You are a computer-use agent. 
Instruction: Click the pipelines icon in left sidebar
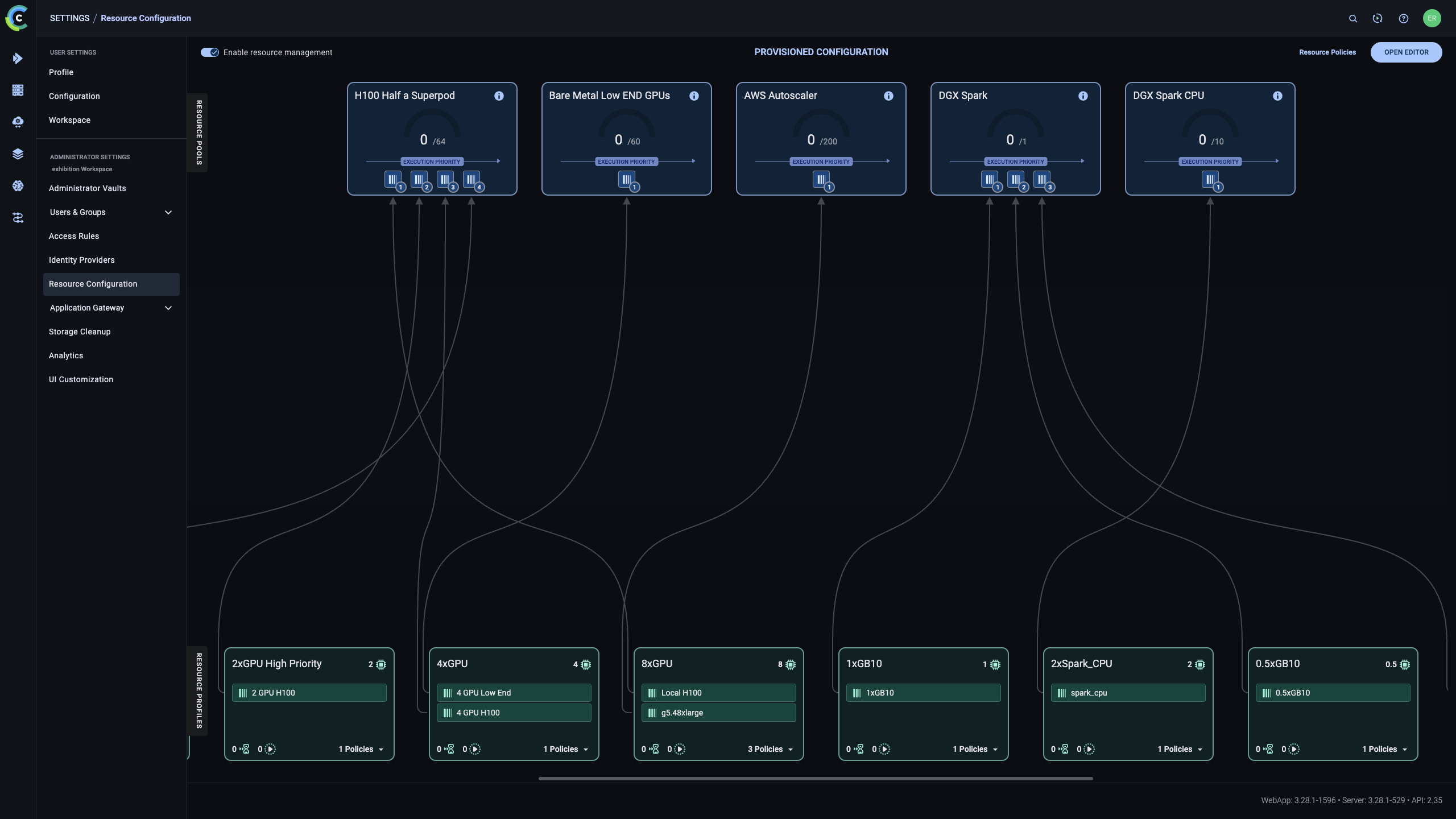pos(18,218)
